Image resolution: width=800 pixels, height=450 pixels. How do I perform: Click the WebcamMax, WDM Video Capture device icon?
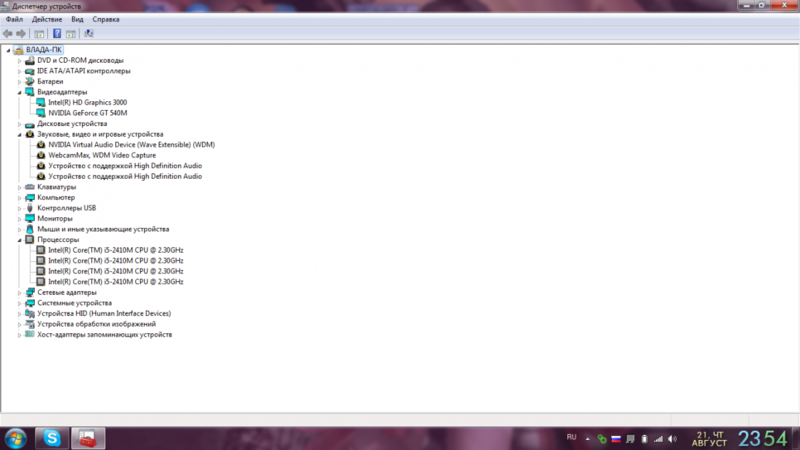click(41, 155)
